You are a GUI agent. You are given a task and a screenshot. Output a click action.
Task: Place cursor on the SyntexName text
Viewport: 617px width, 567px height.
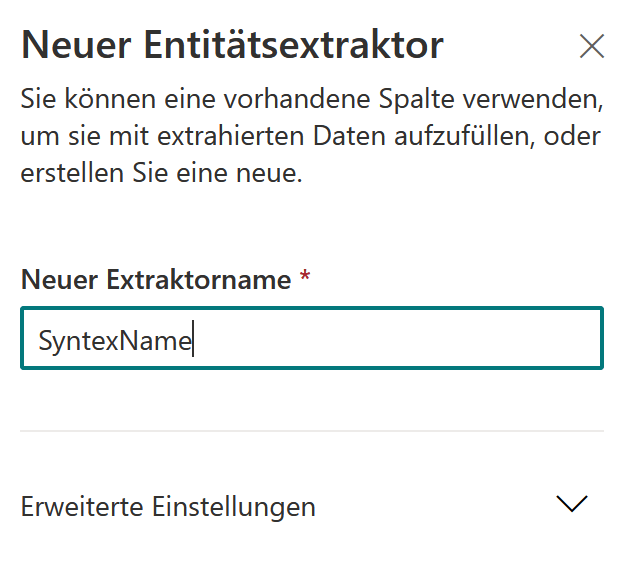point(115,340)
